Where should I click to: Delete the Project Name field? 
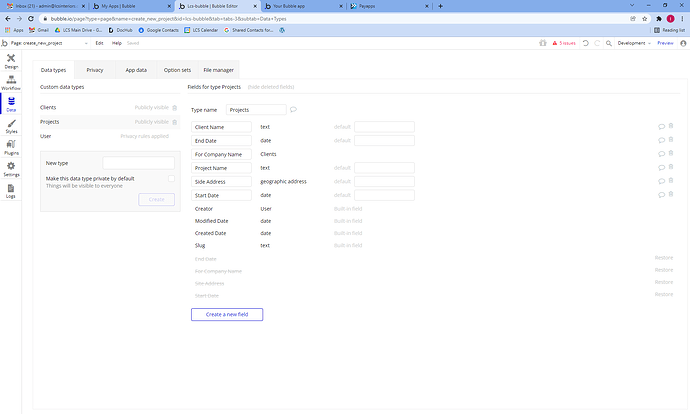click(x=671, y=167)
